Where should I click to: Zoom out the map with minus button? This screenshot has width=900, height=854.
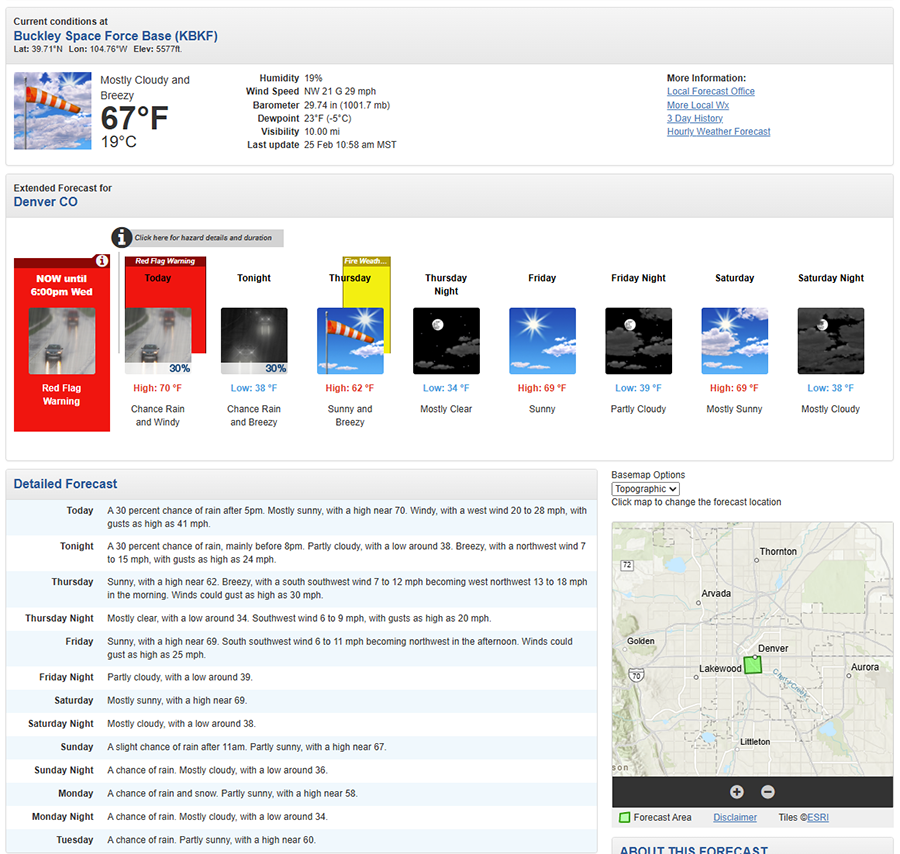pos(768,792)
